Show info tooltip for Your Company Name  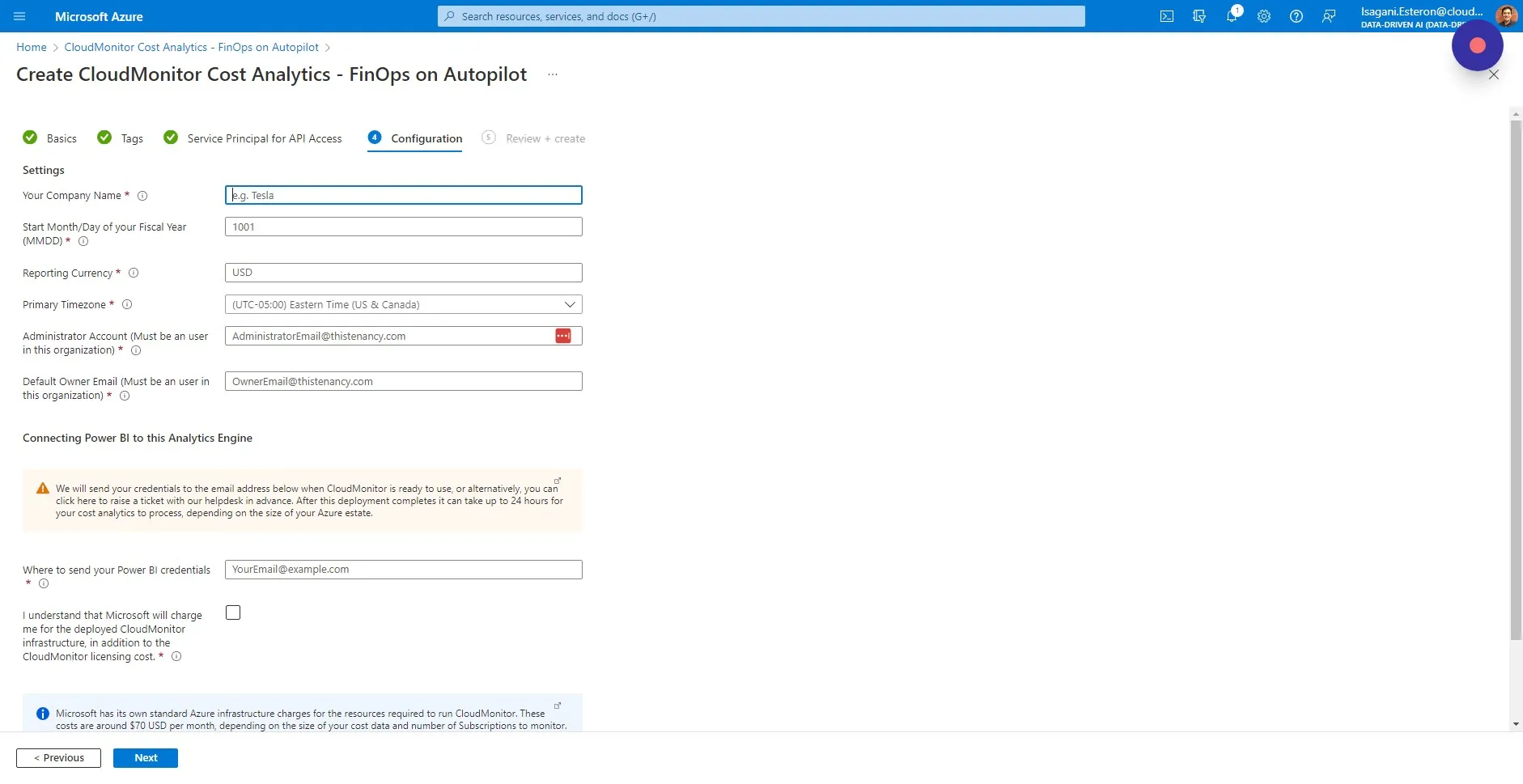[142, 196]
